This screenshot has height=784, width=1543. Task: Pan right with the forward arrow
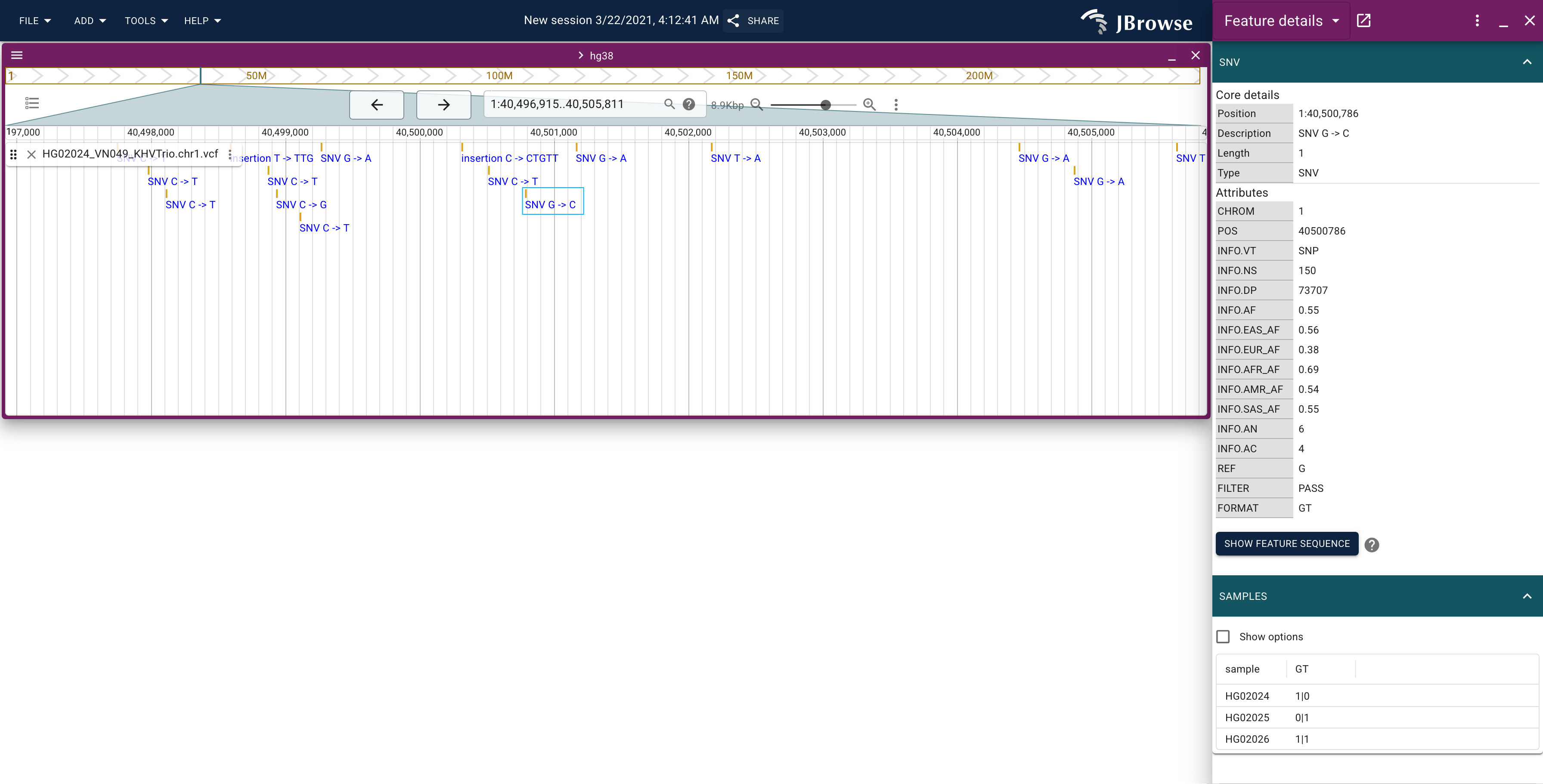443,105
